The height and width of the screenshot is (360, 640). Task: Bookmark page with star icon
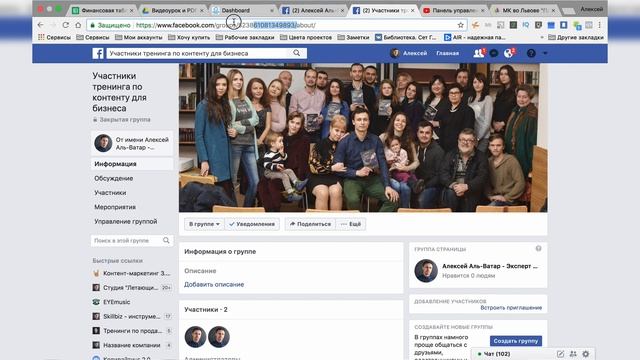pyautogui.click(x=461, y=25)
